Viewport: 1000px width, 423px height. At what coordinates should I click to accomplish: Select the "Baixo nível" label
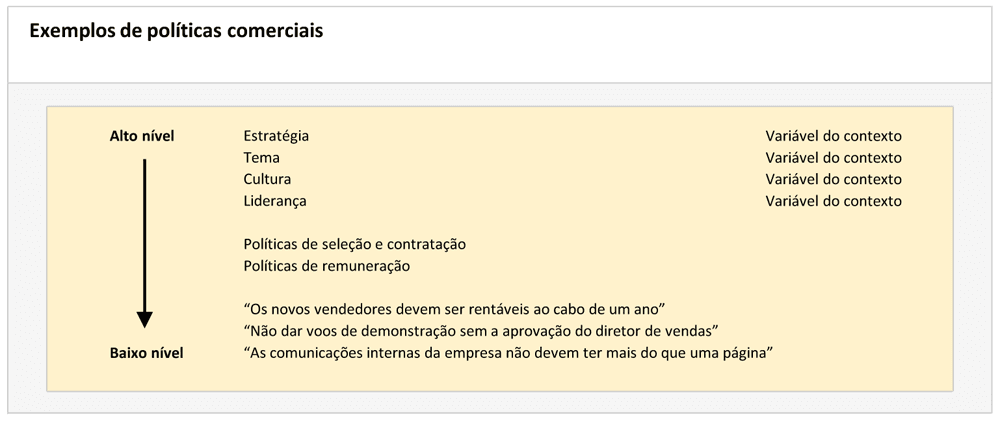pos(146,353)
